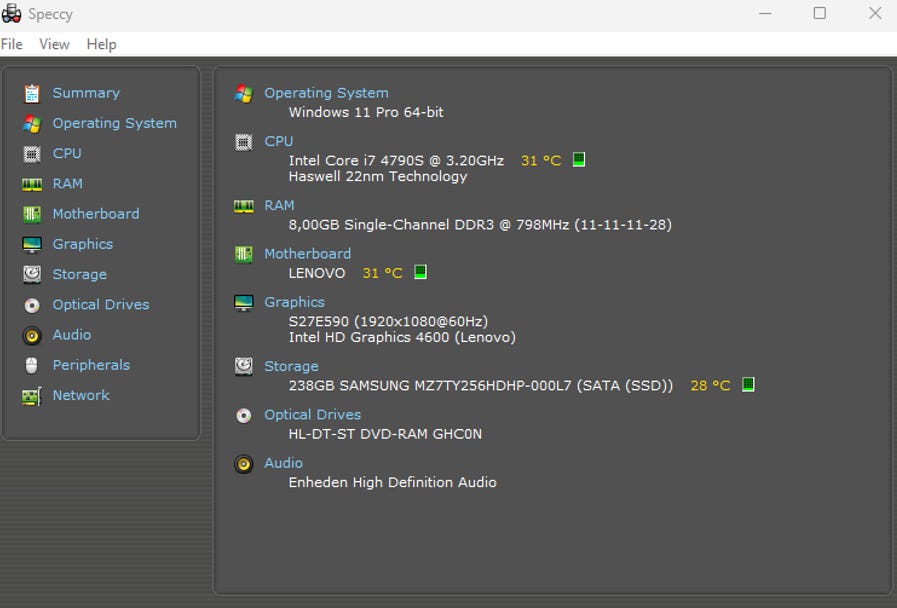Click the Storage heading link in main panel
The image size is (897, 608).
click(x=291, y=367)
